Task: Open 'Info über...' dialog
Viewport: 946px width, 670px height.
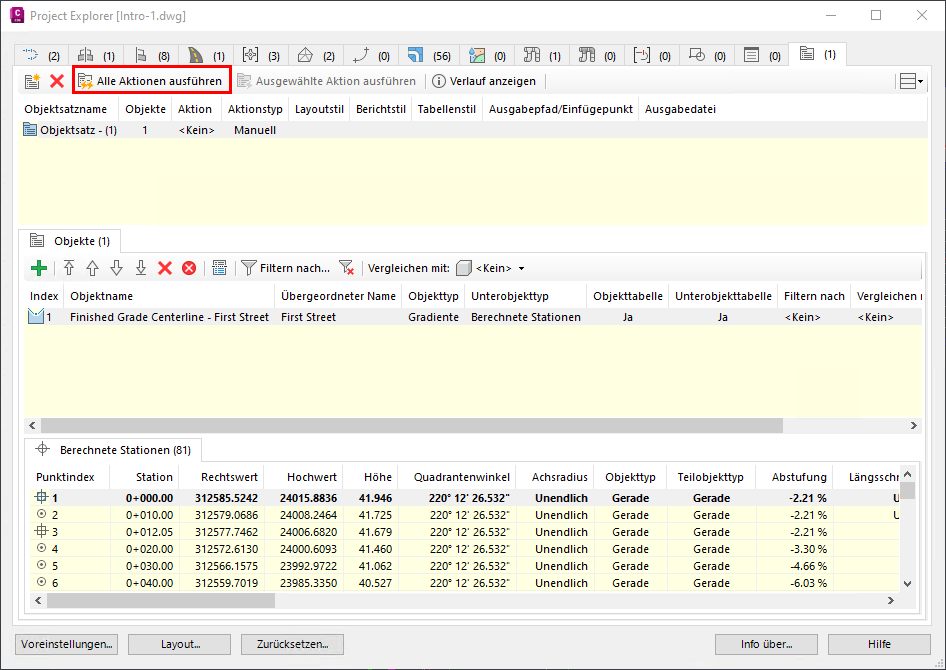Action: coord(766,644)
